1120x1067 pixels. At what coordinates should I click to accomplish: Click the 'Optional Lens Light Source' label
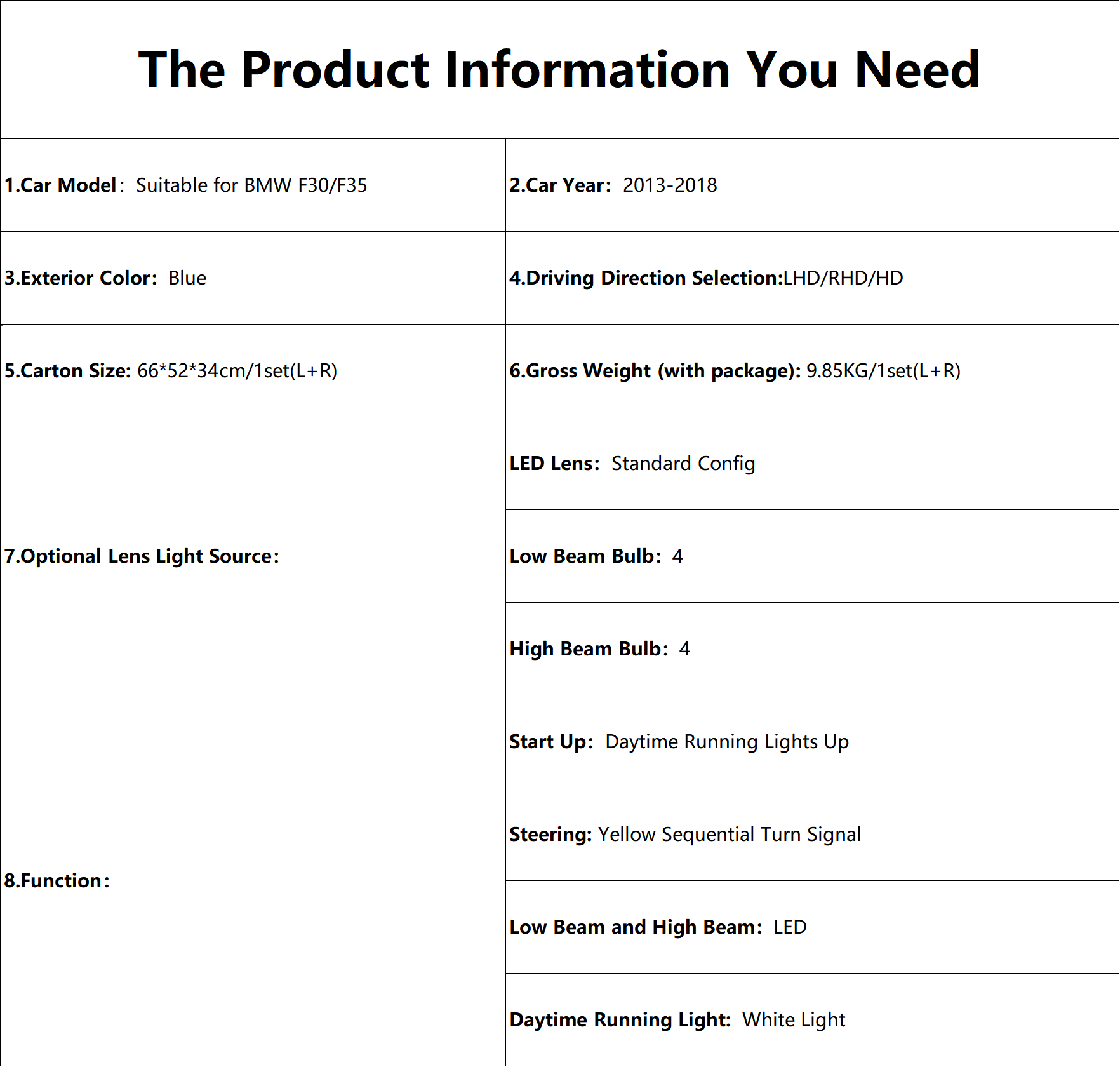click(x=142, y=556)
